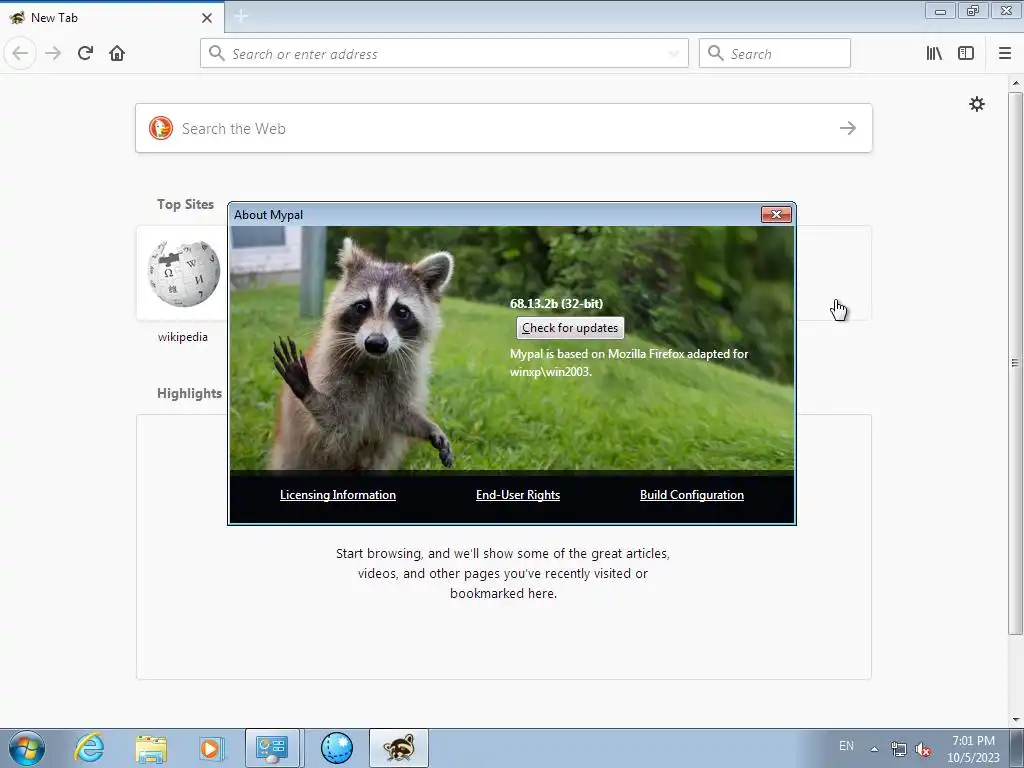Screen dimensions: 1024x768
Task: Toggle the sidebars icon
Action: coord(966,54)
